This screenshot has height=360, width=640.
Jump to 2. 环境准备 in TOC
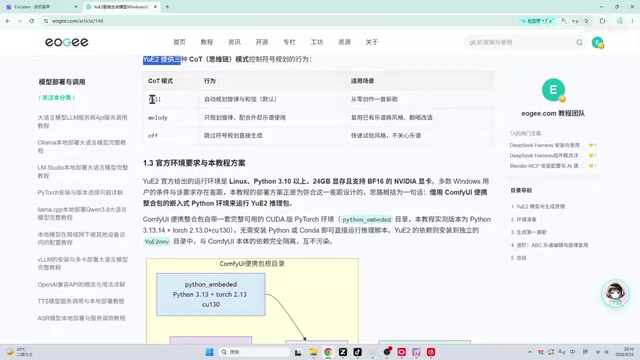tap(524, 220)
